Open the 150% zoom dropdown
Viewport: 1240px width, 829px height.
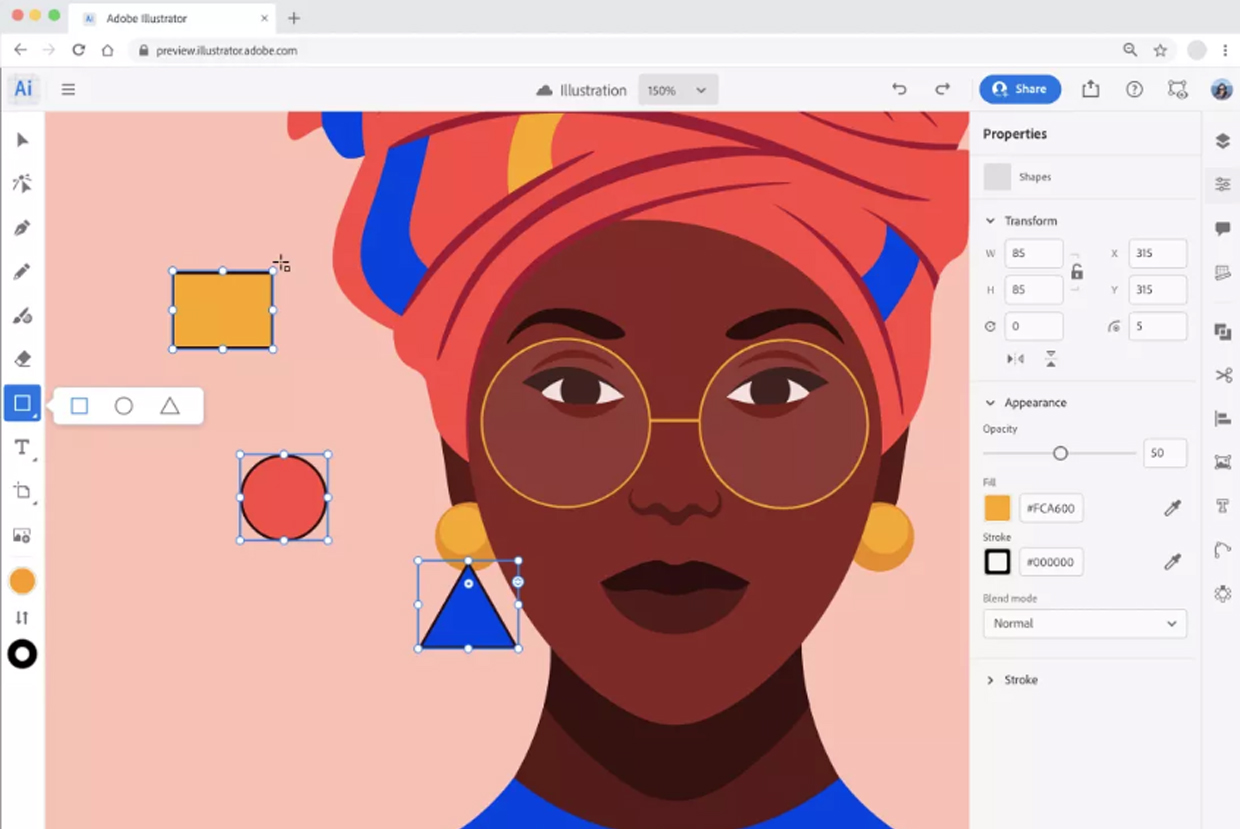tap(677, 90)
